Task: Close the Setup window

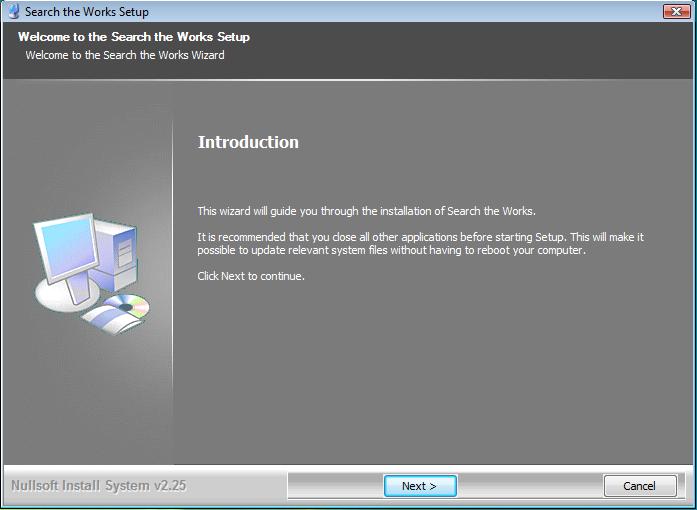Action: [x=676, y=11]
